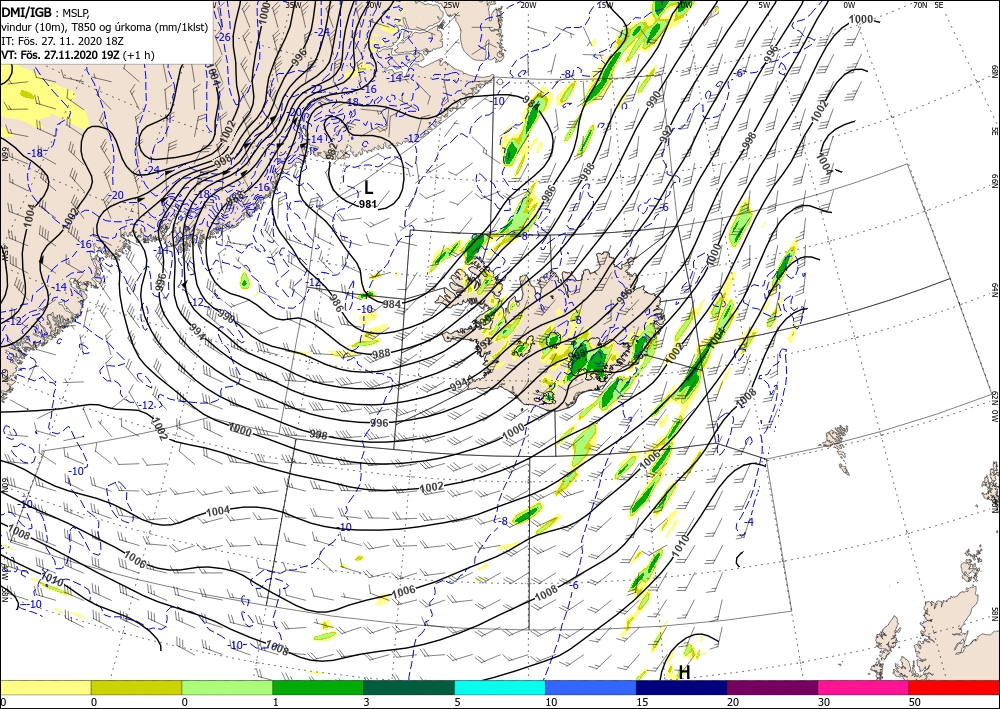Select the light green legend swatch
The width and height of the screenshot is (1000, 709).
[227, 687]
